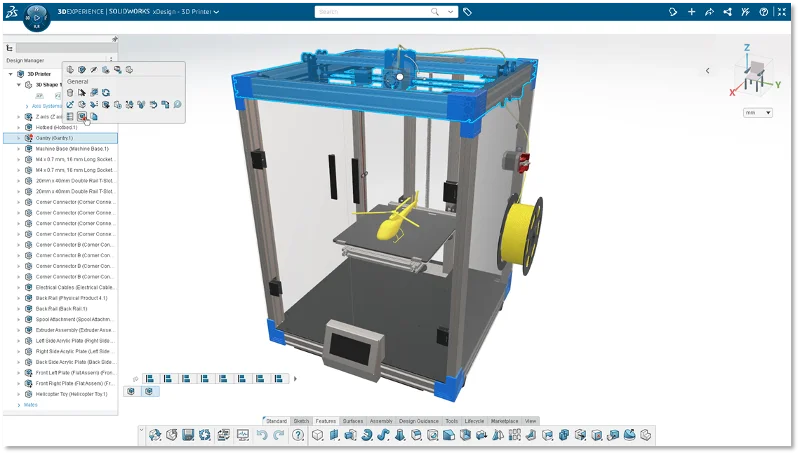The image size is (800, 455).
Task: Click the Save icon in bottom toolbar
Action: click(x=187, y=435)
